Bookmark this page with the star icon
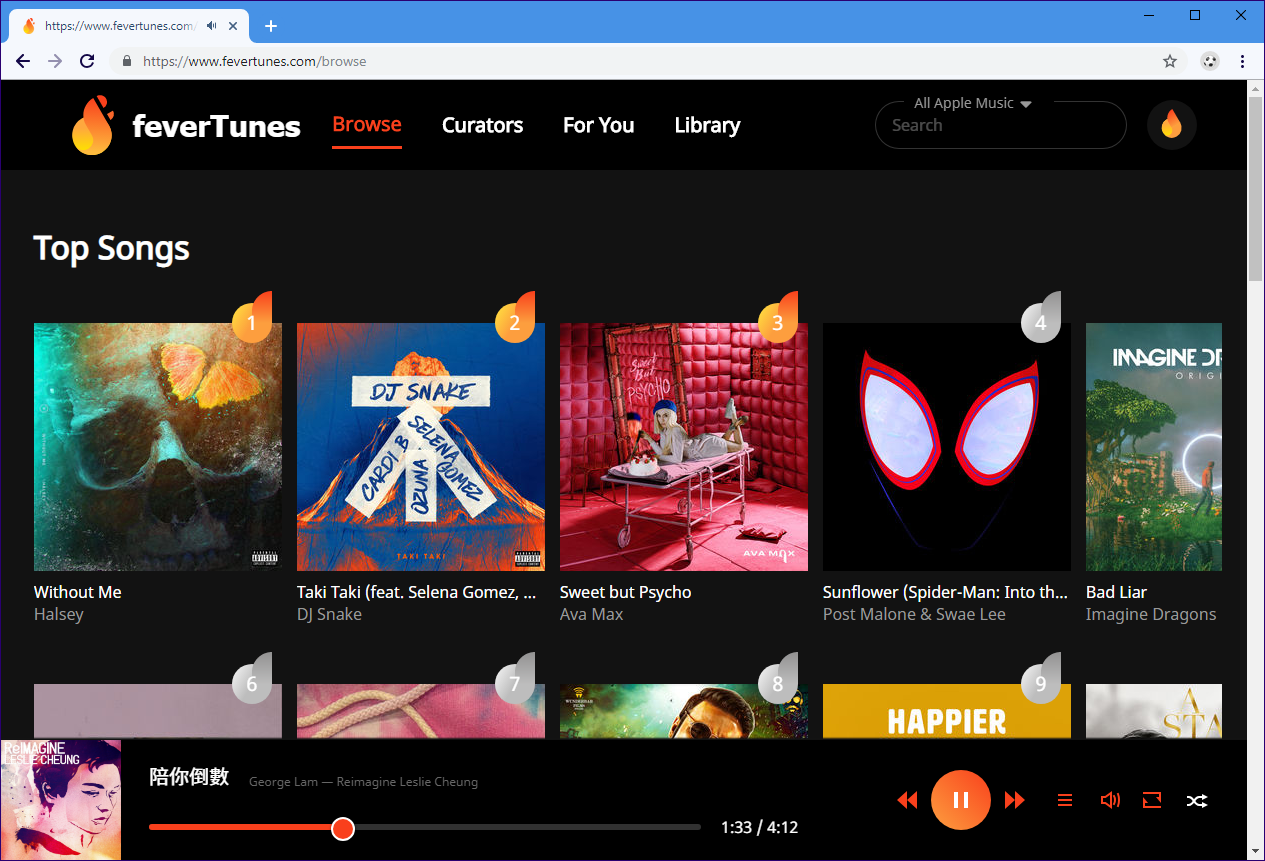This screenshot has width=1265, height=861. (x=1170, y=61)
